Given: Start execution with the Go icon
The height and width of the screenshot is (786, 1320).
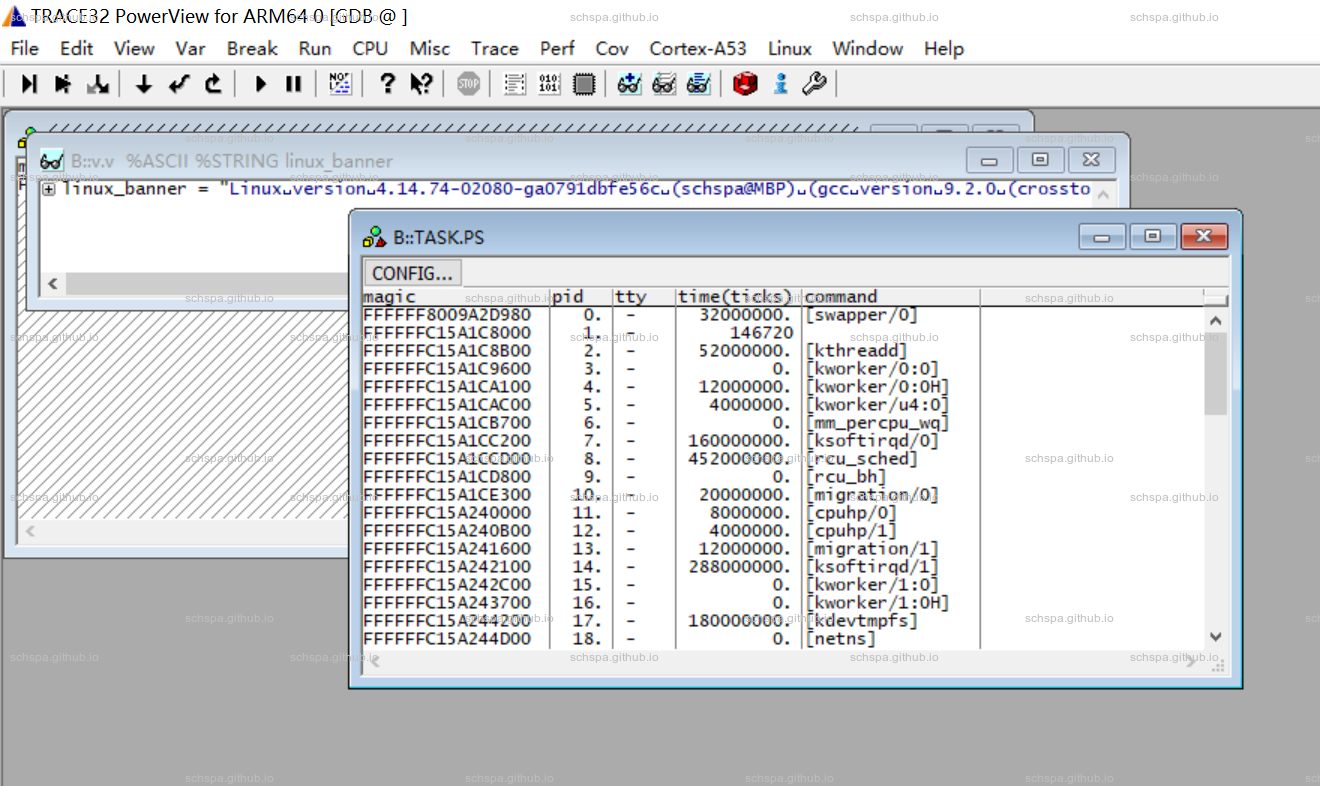Looking at the screenshot, I should (x=259, y=84).
